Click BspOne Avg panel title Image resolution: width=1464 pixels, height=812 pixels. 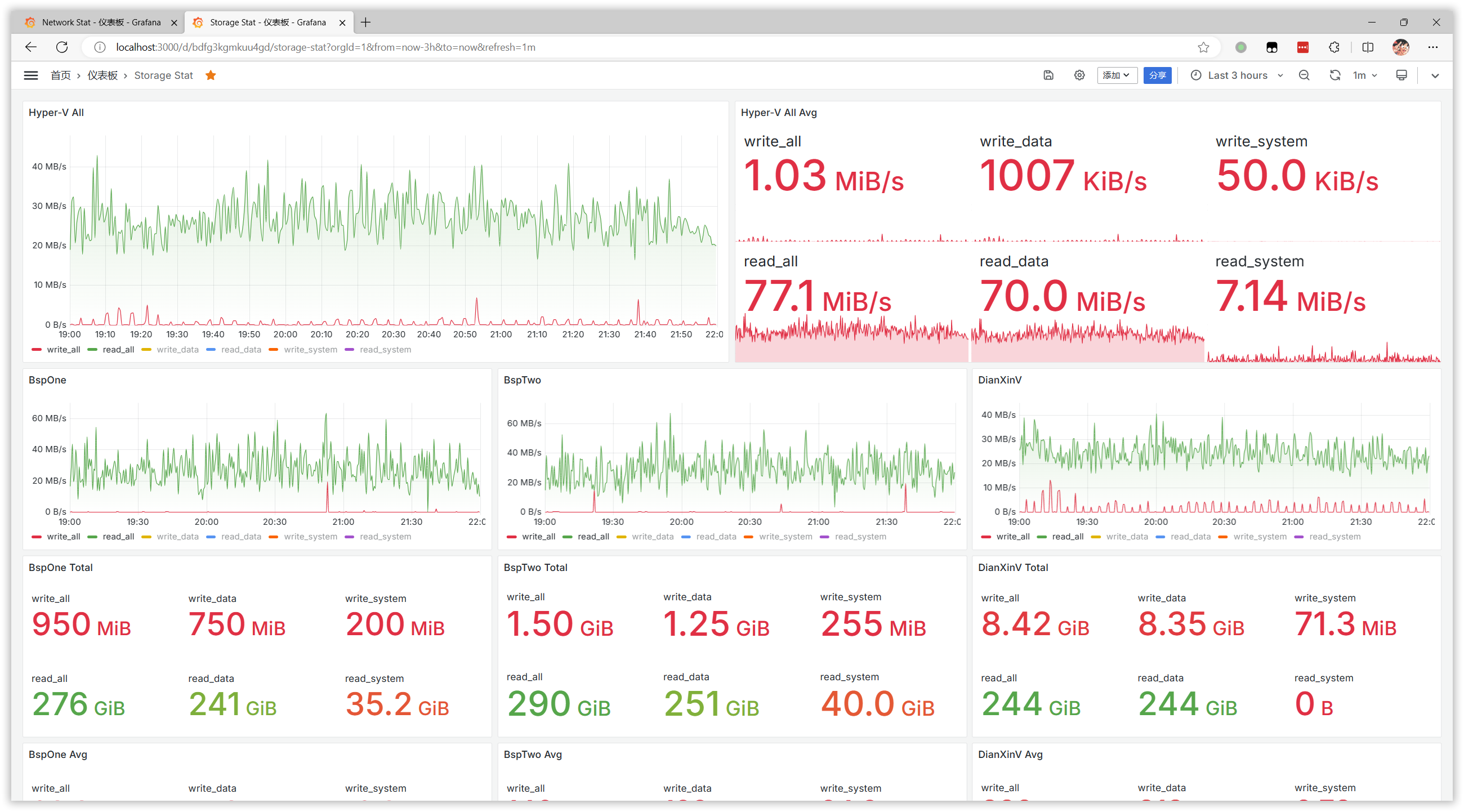pyautogui.click(x=57, y=754)
